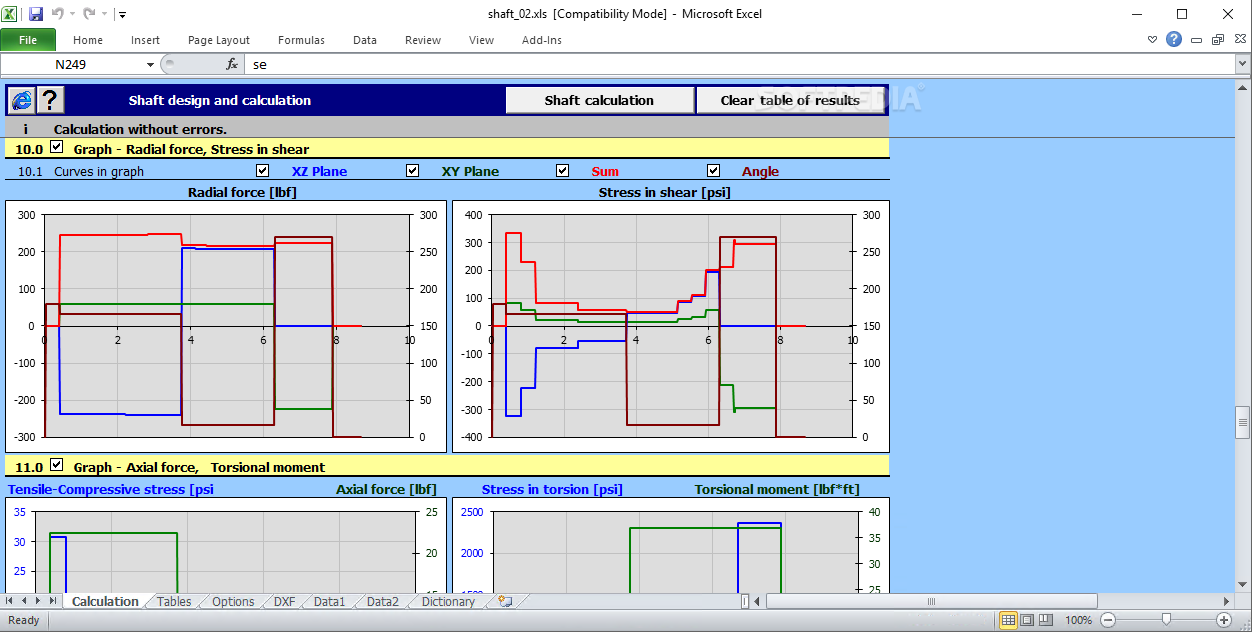
Task: Restore the workbook window inside Excel
Action: pyautogui.click(x=1217, y=40)
